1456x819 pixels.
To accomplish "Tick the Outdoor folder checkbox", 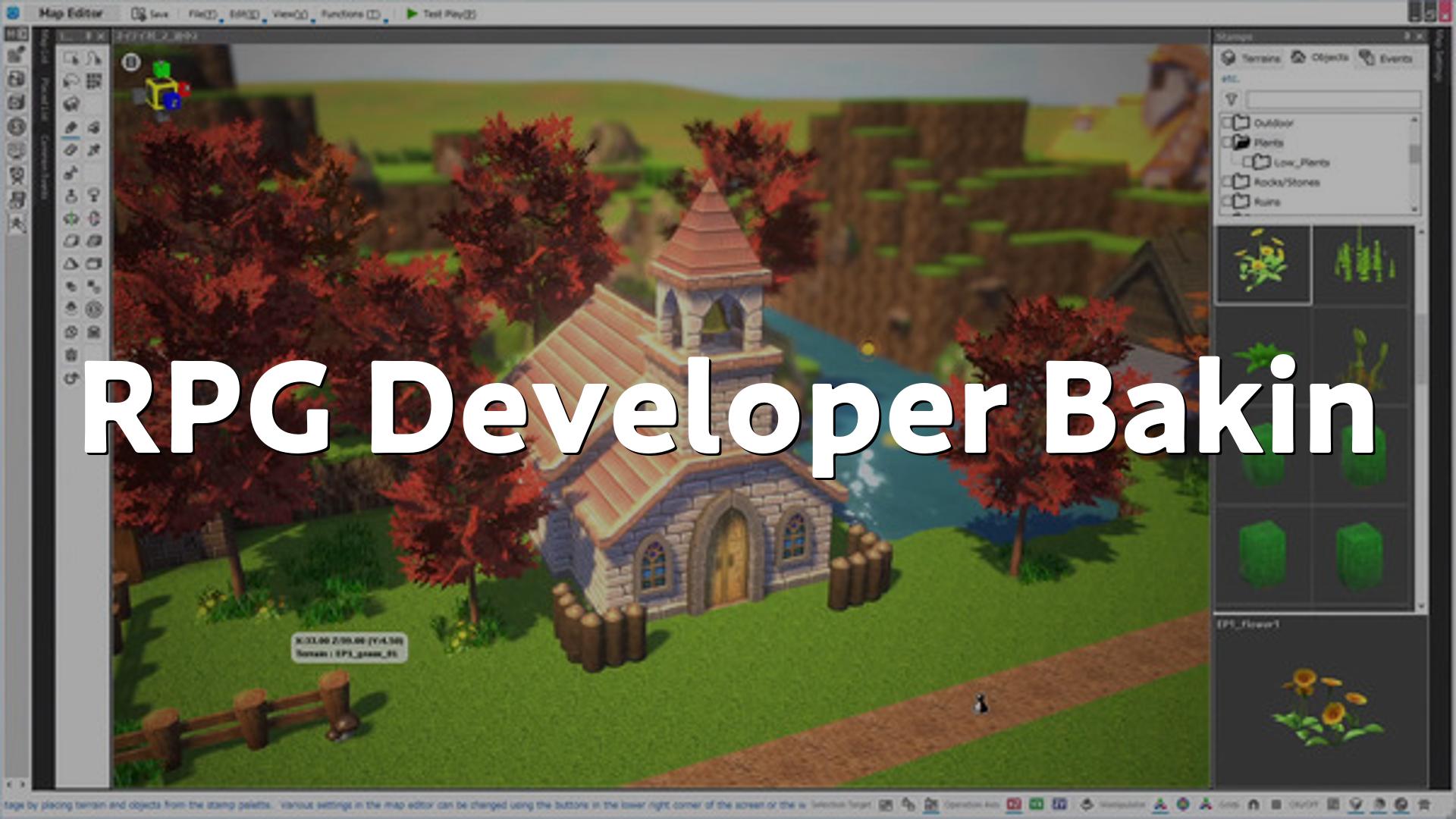I will pos(1226,123).
